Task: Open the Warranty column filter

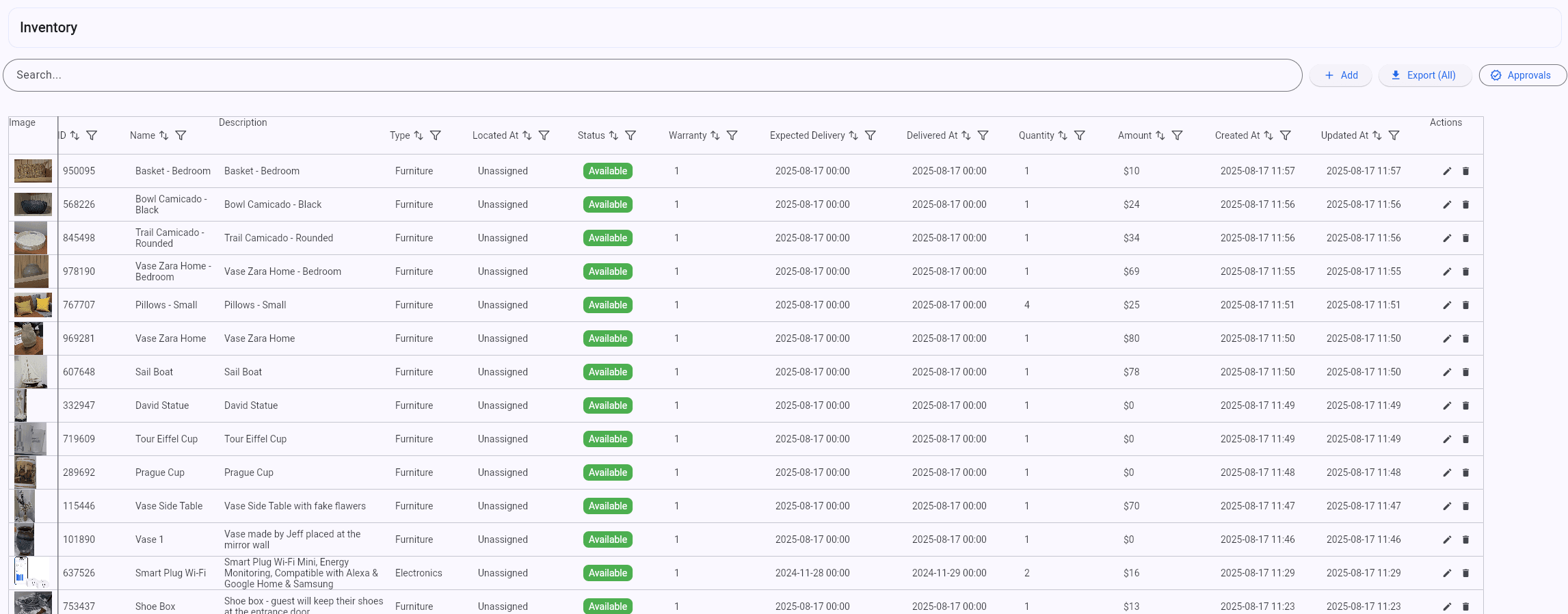Action: point(732,135)
